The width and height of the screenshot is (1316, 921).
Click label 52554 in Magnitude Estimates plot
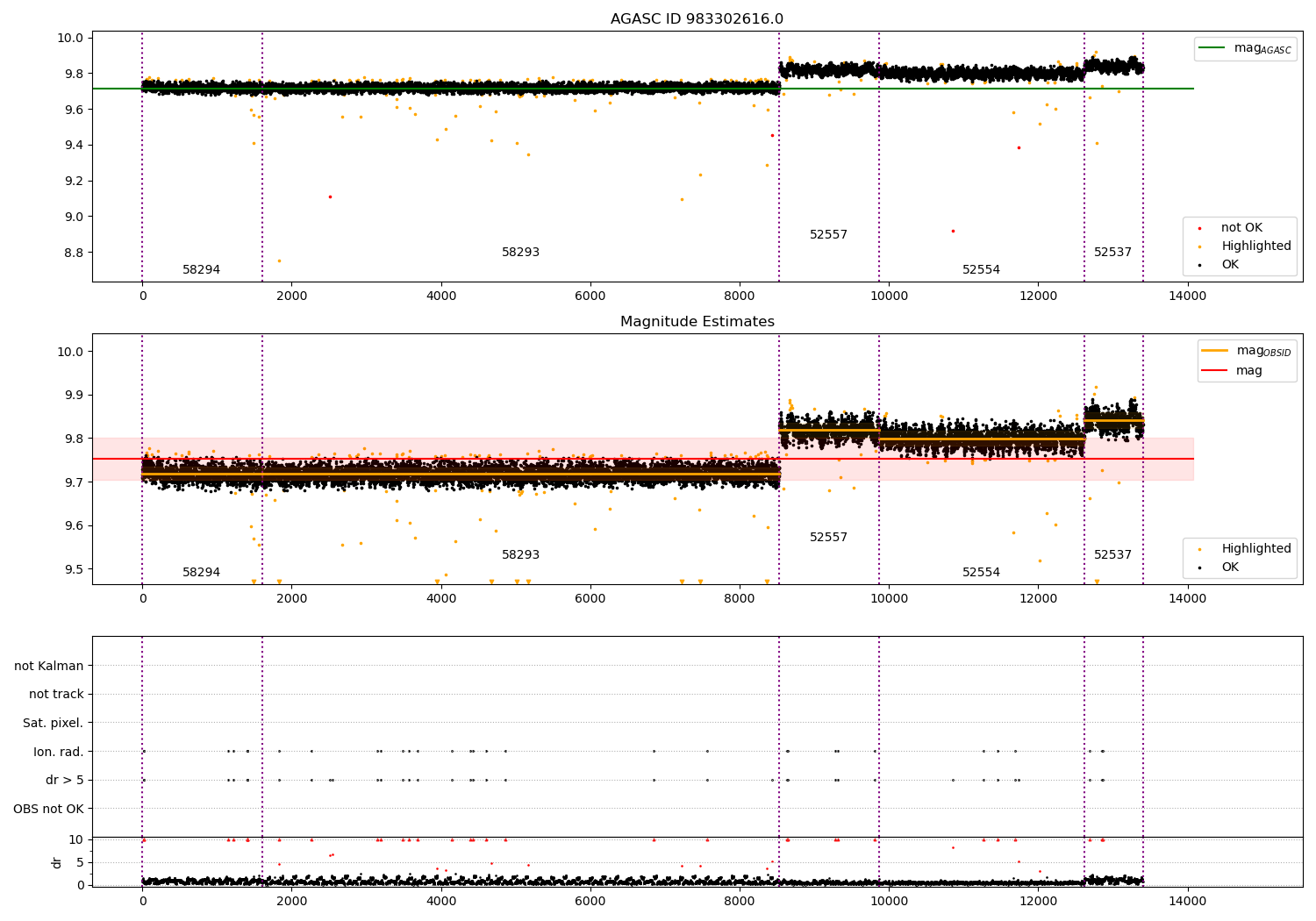pos(981,573)
